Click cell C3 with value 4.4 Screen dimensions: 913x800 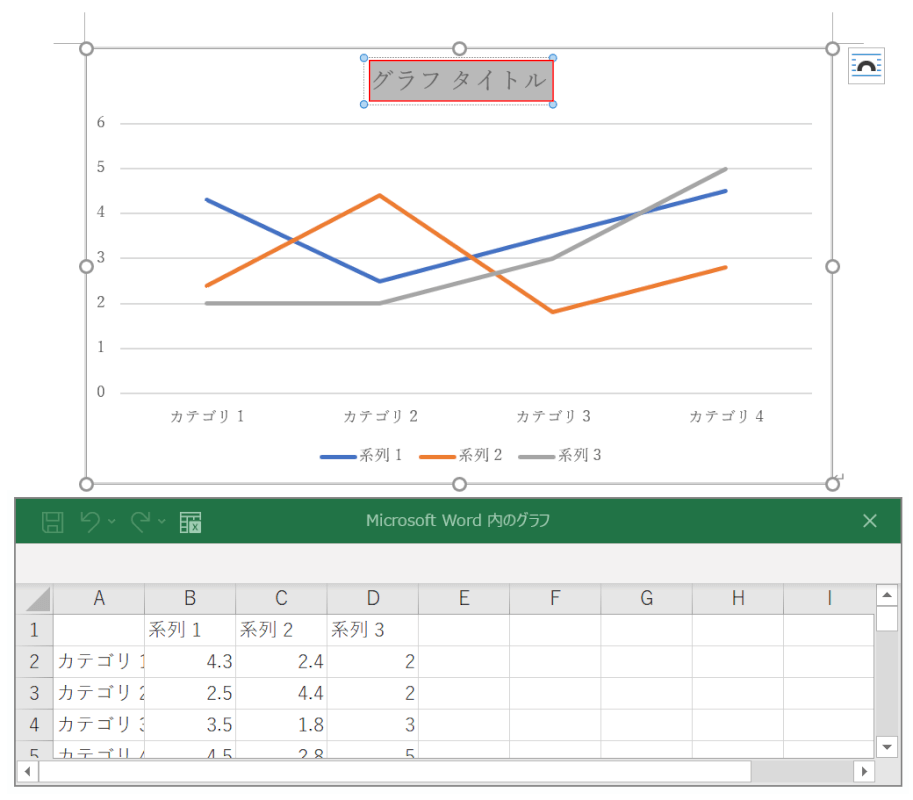pos(281,692)
